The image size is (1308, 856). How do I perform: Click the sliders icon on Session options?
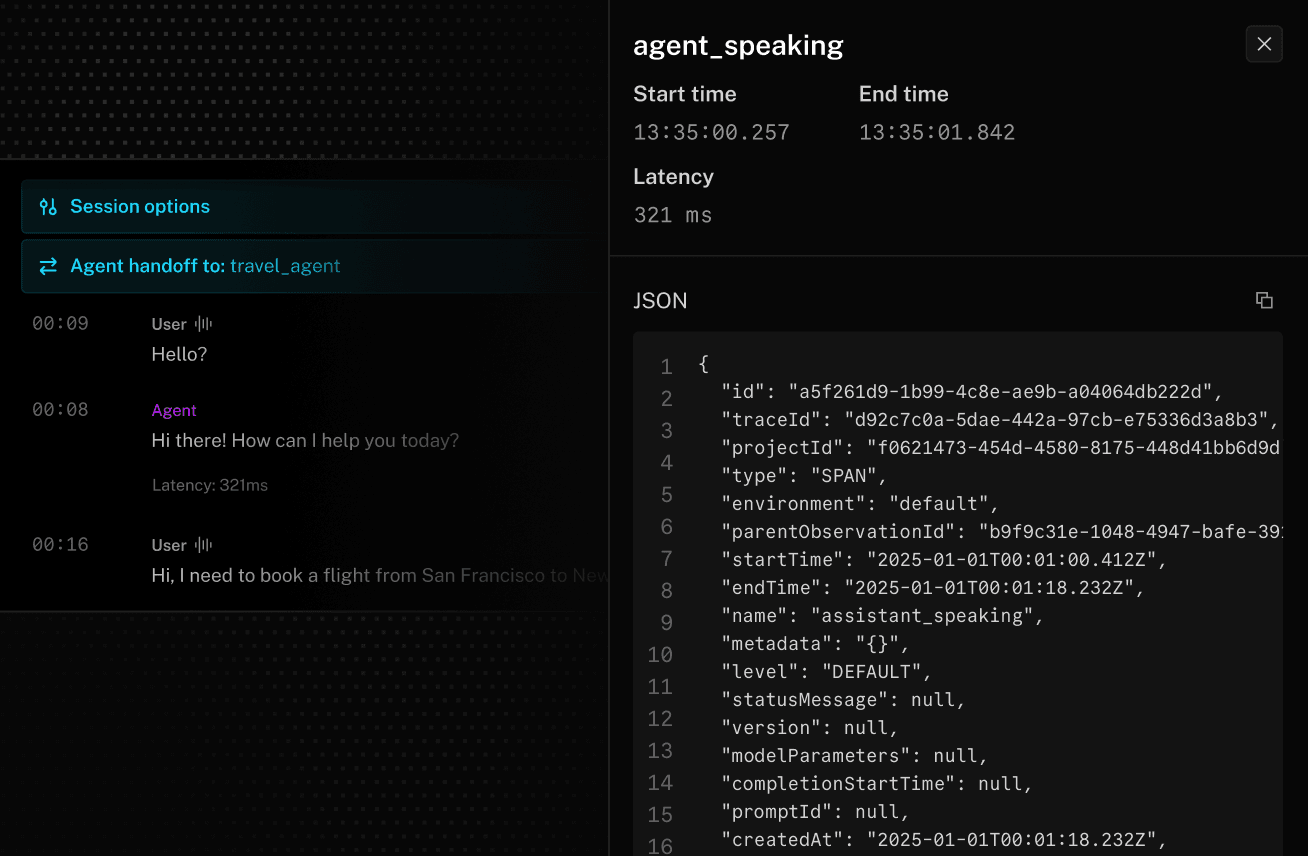(x=47, y=206)
